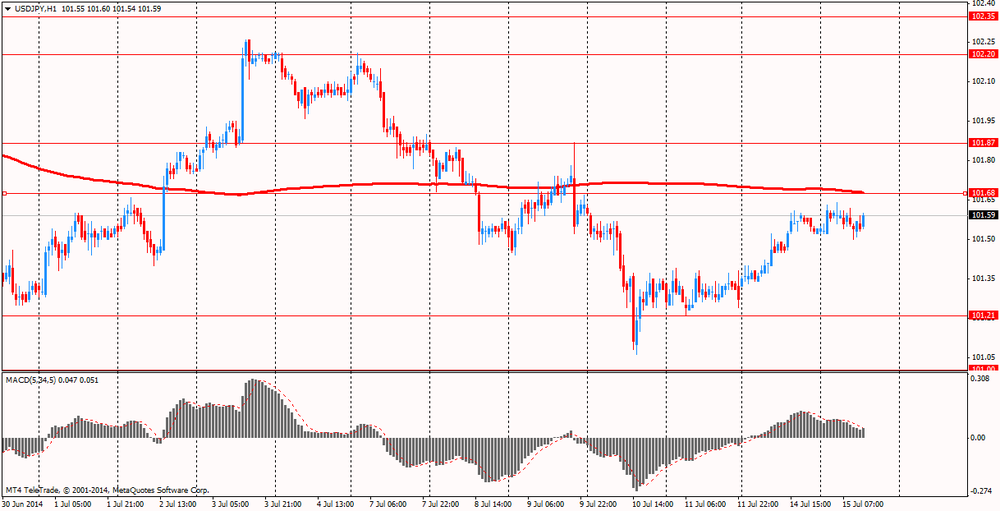This screenshot has height=511, width=1000.
Task: Click the black 101.59 current price label
Action: [983, 216]
